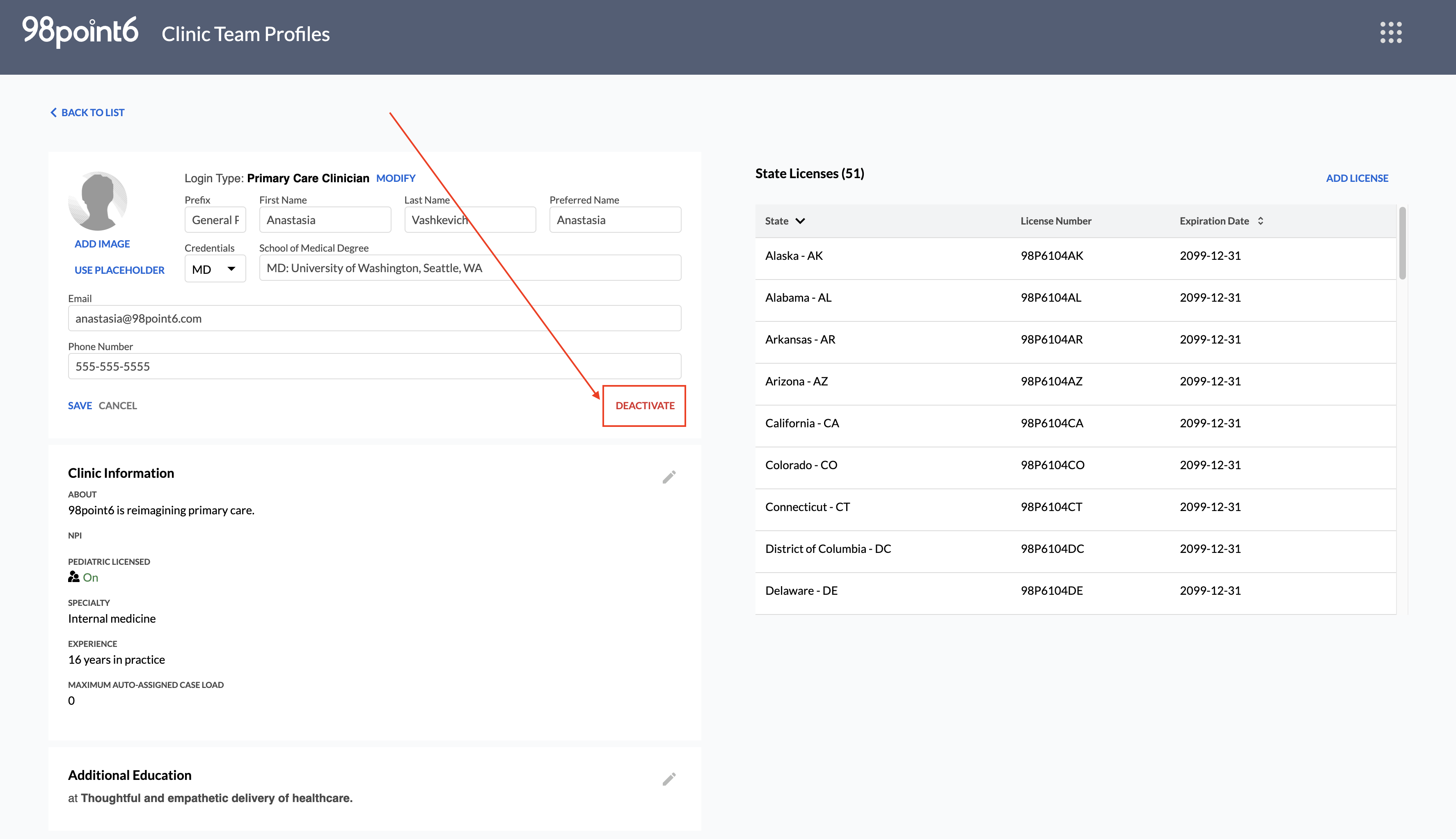Viewport: 1456px width, 839px height.
Task: Deactivate this clinician profile
Action: coord(644,406)
